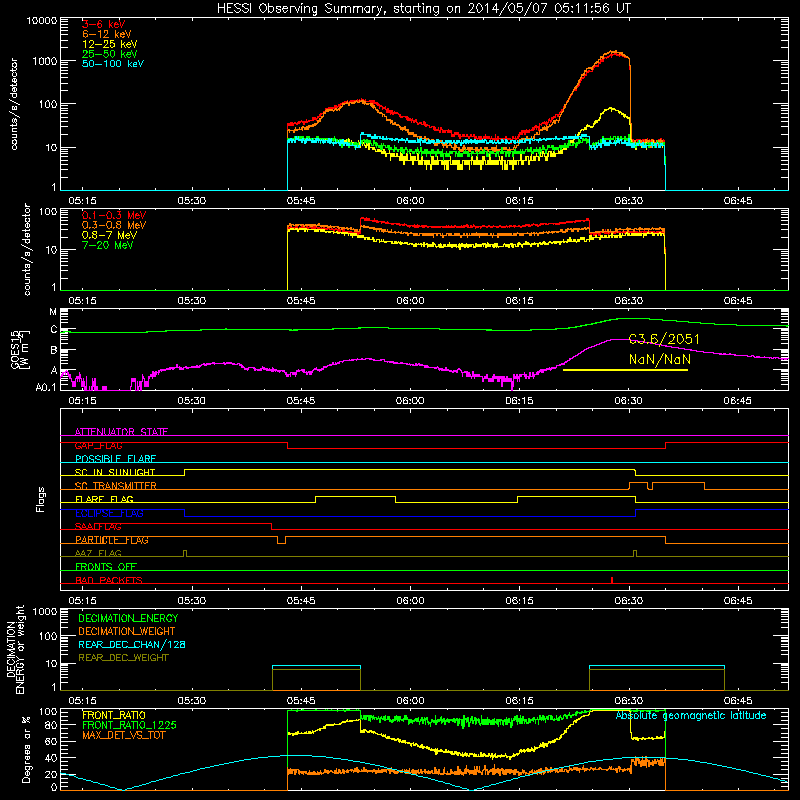
Task: Select the REAR_DEC_CHAN/128 legend label
Action: 132,645
